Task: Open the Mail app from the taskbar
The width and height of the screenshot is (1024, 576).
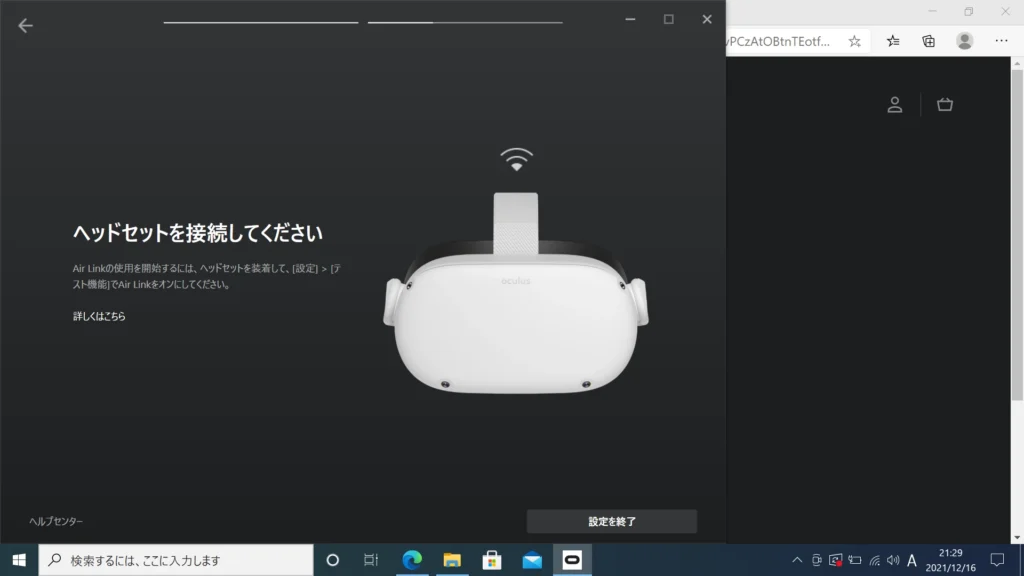Action: click(x=532, y=560)
